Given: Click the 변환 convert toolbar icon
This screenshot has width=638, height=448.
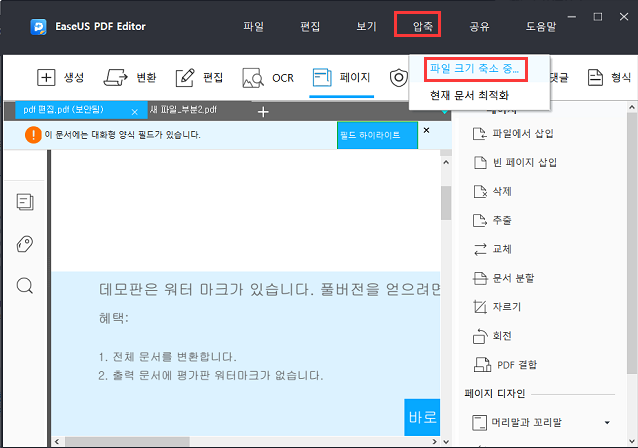Looking at the screenshot, I should click(x=116, y=77).
